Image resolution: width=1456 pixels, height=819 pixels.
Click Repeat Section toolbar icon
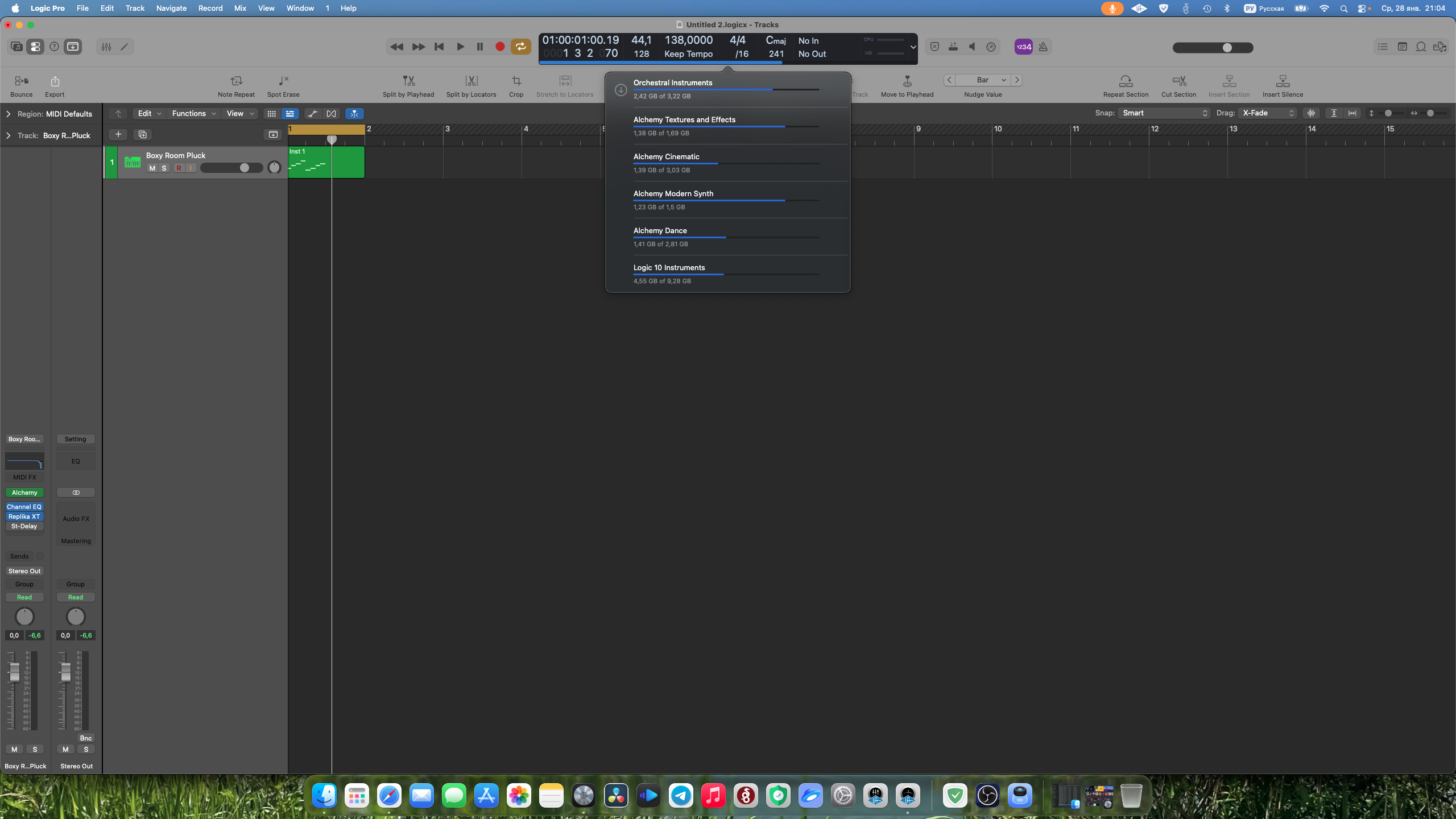click(1126, 81)
